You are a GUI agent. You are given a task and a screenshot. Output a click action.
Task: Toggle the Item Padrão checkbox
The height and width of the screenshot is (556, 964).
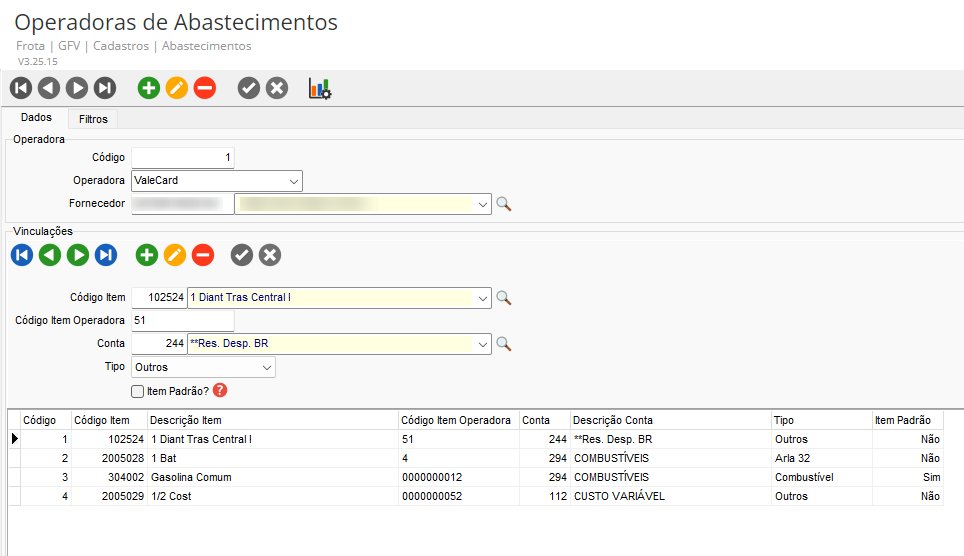(x=138, y=391)
